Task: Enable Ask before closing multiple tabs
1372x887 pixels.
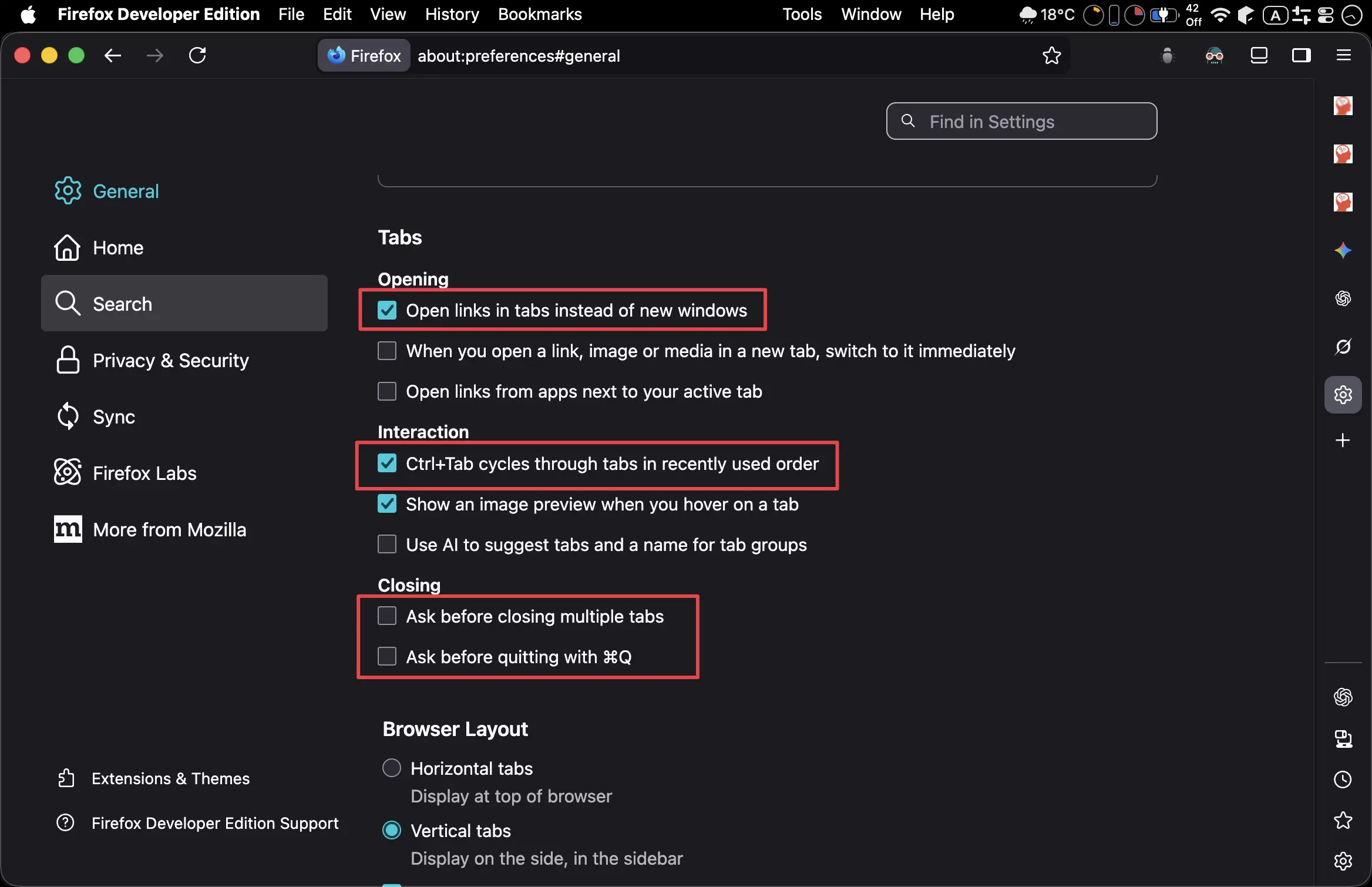Action: click(x=387, y=616)
